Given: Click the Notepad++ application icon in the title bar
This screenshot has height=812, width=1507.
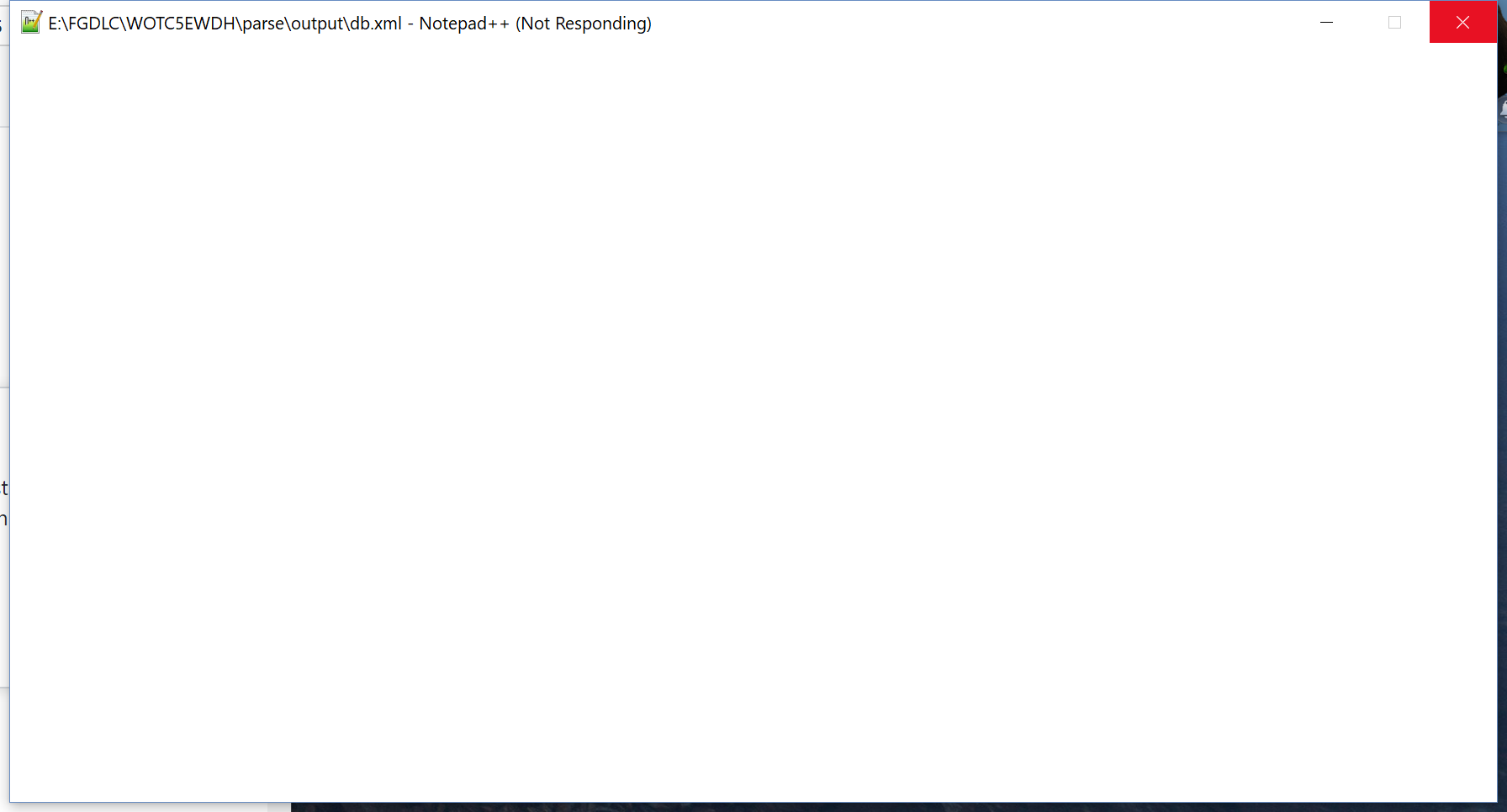Looking at the screenshot, I should tap(30, 22).
